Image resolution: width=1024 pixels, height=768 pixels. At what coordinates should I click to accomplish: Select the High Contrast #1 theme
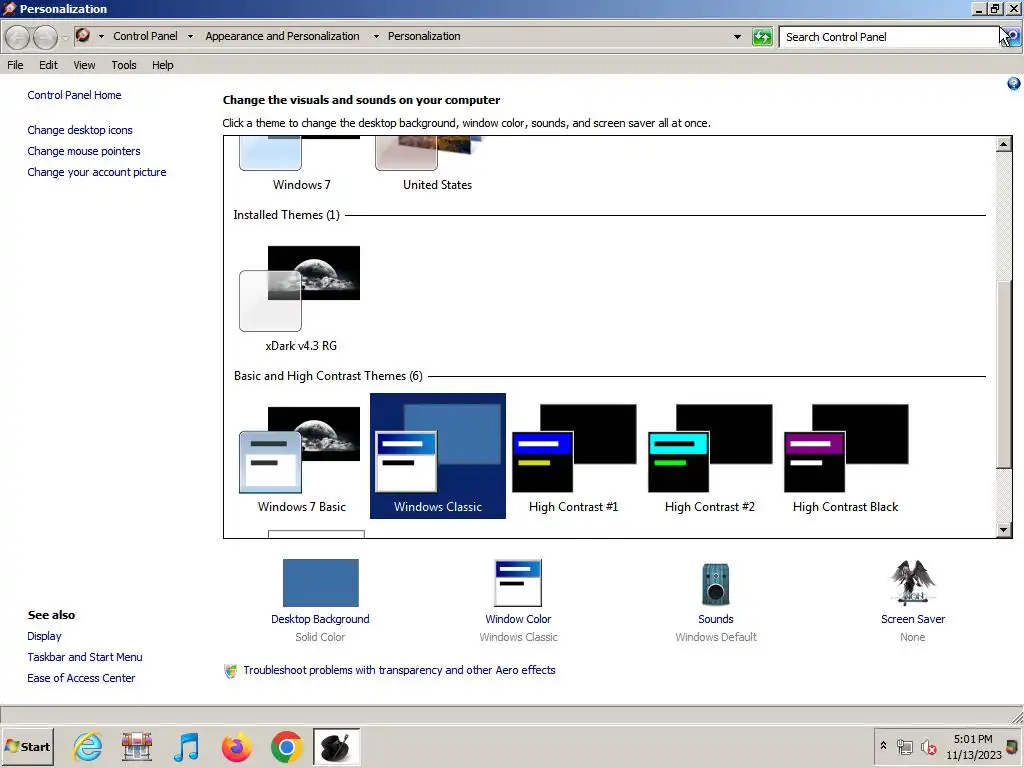pos(573,456)
